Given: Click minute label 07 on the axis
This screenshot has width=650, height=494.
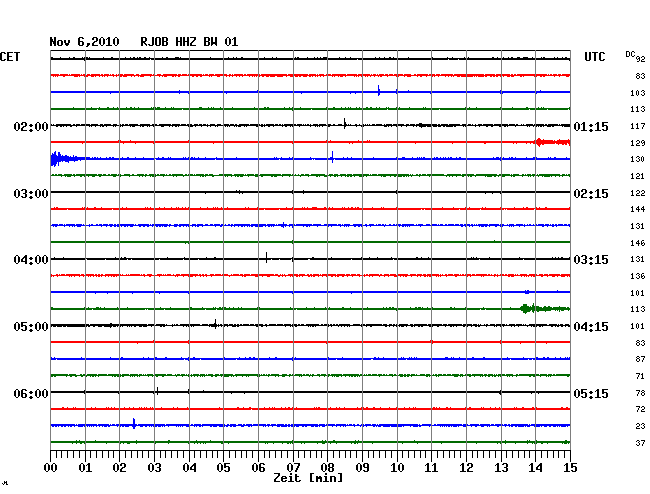Looking at the screenshot, I should click(x=293, y=468).
